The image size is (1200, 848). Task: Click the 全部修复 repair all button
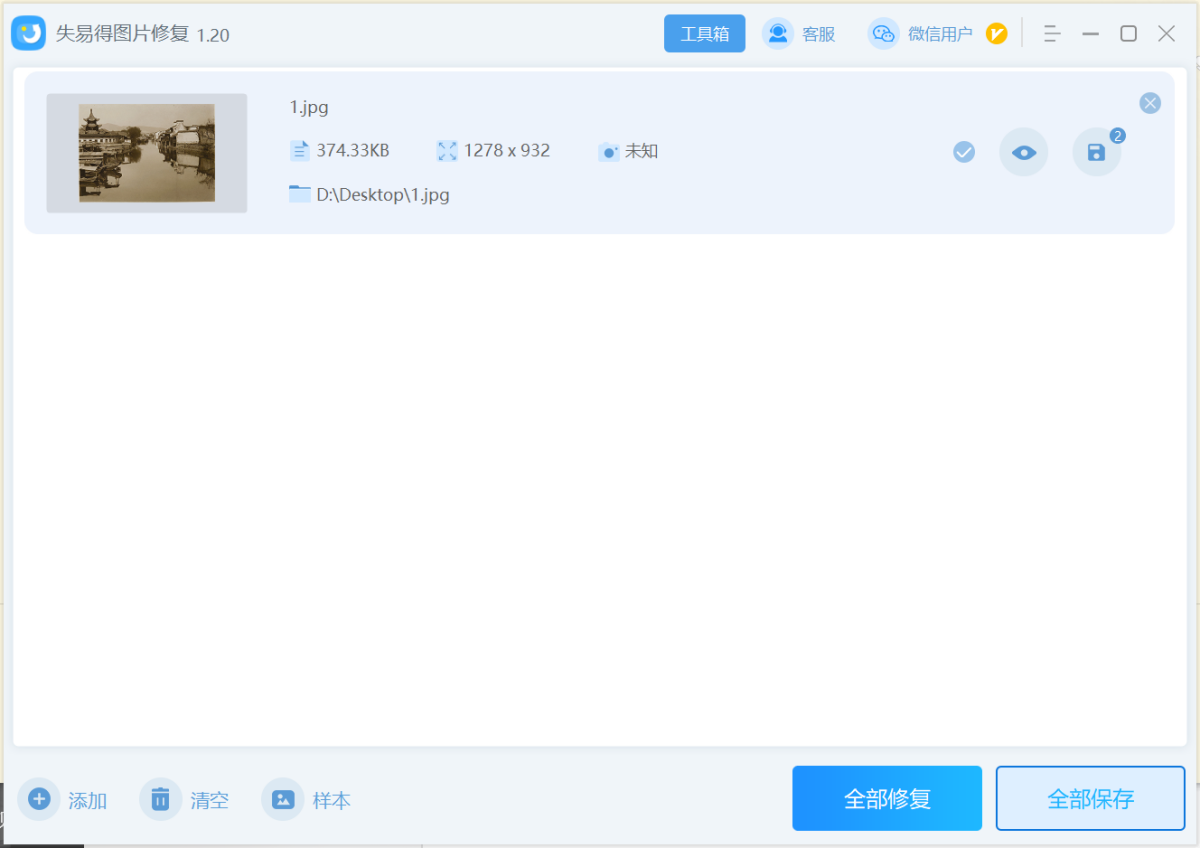click(887, 798)
